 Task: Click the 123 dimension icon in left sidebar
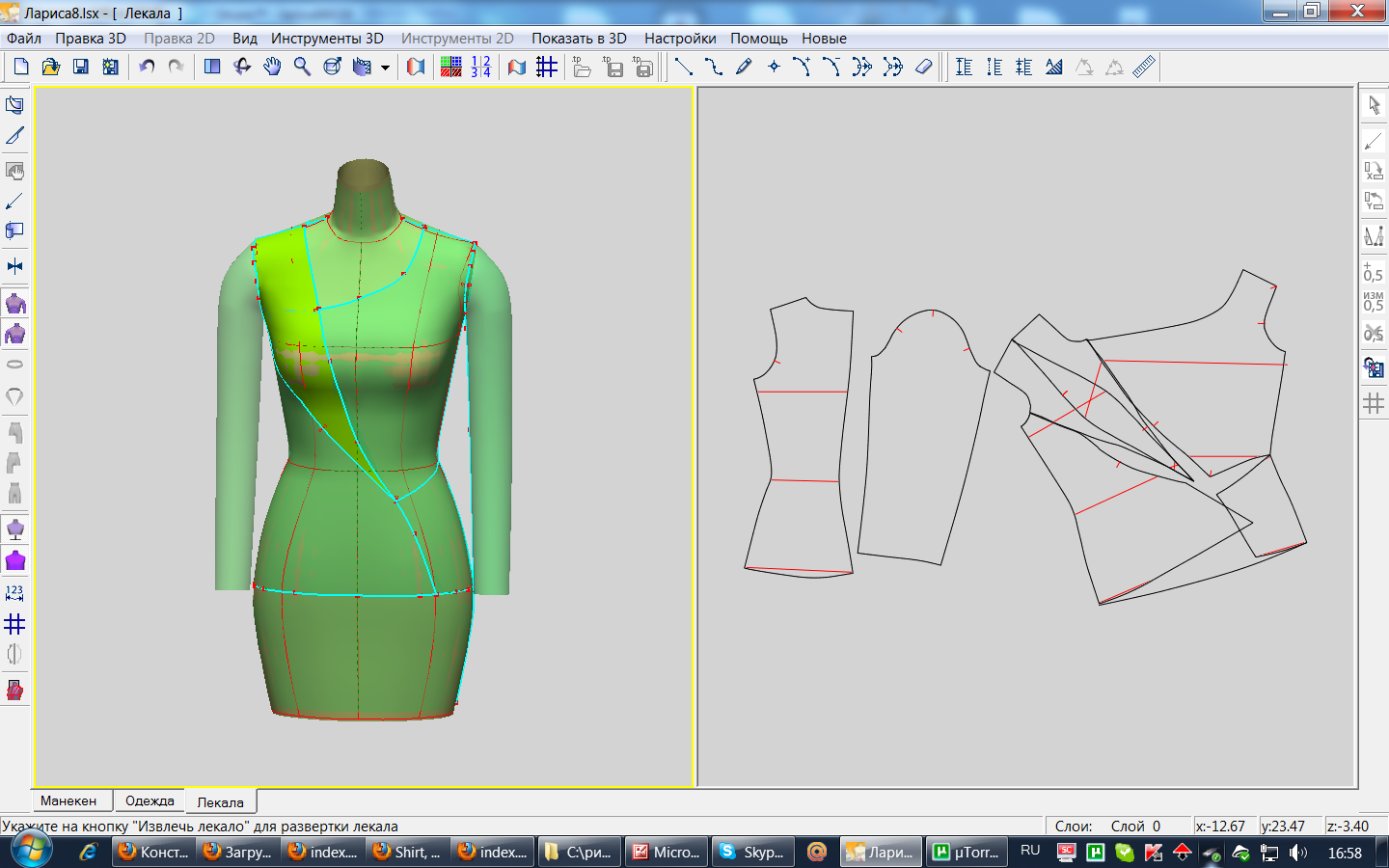pos(14,592)
